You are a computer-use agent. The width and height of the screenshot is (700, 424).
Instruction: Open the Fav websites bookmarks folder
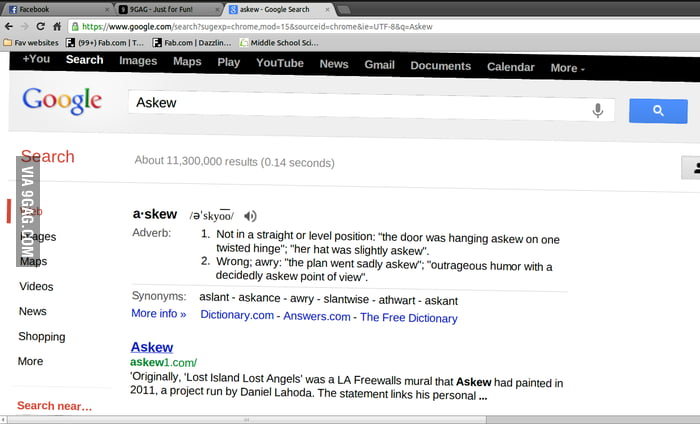coord(31,43)
